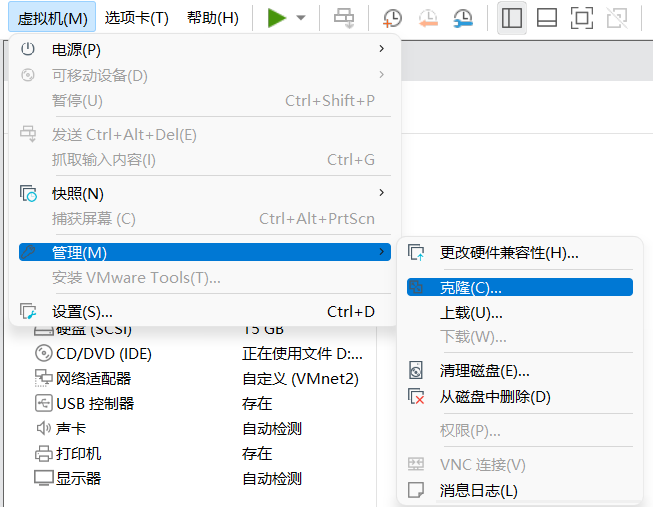Open the 选项卡(T) menu
This screenshot has height=507, width=653.
pyautogui.click(x=137, y=17)
